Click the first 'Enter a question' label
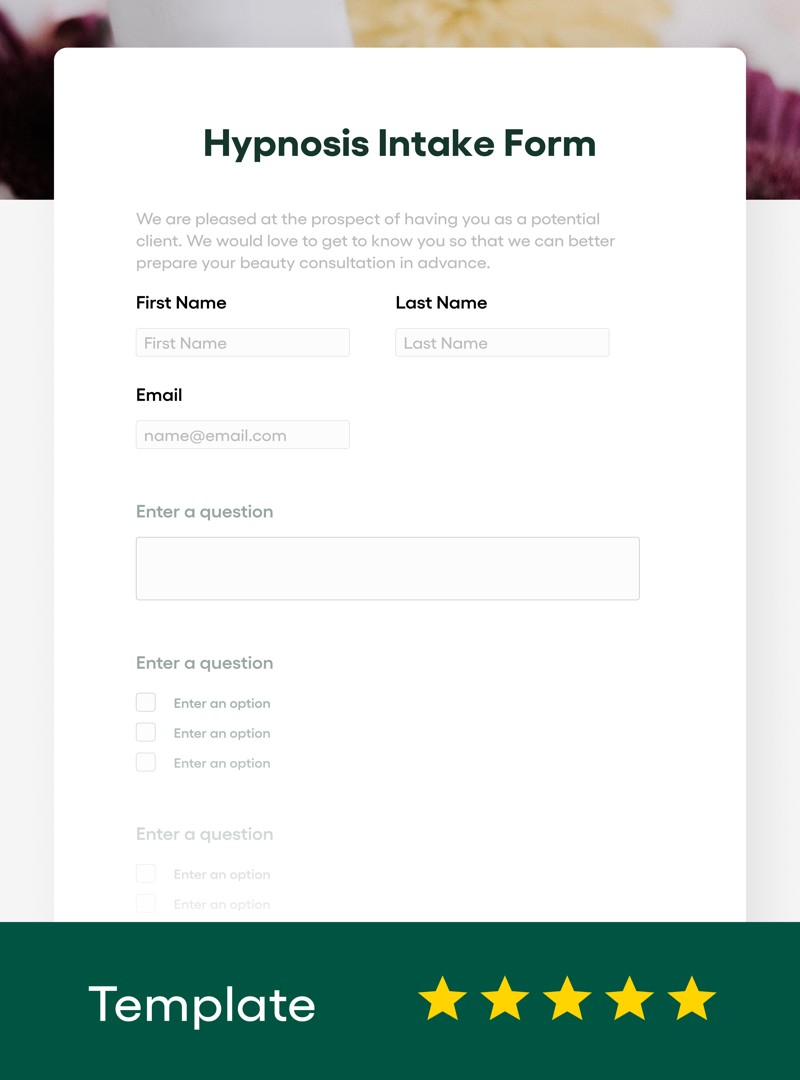This screenshot has height=1080, width=800. point(204,511)
